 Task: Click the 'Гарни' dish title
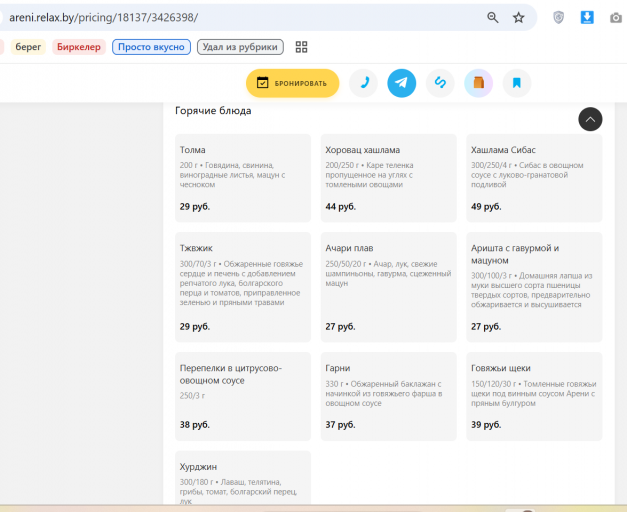coord(337,368)
